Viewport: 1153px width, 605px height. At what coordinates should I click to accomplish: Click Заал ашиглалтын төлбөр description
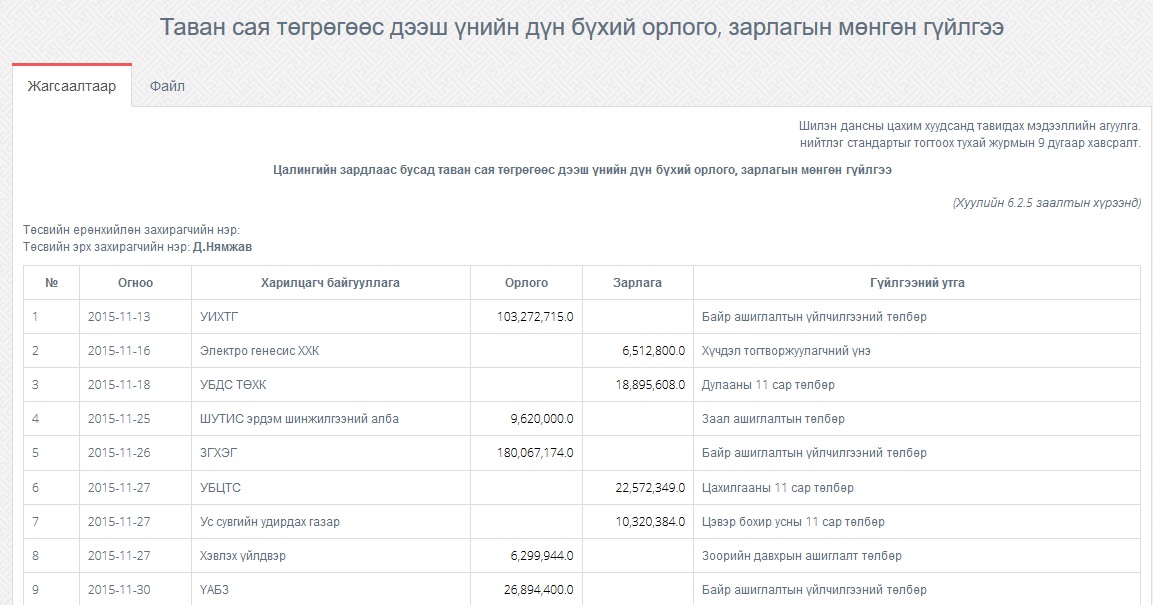tap(774, 419)
